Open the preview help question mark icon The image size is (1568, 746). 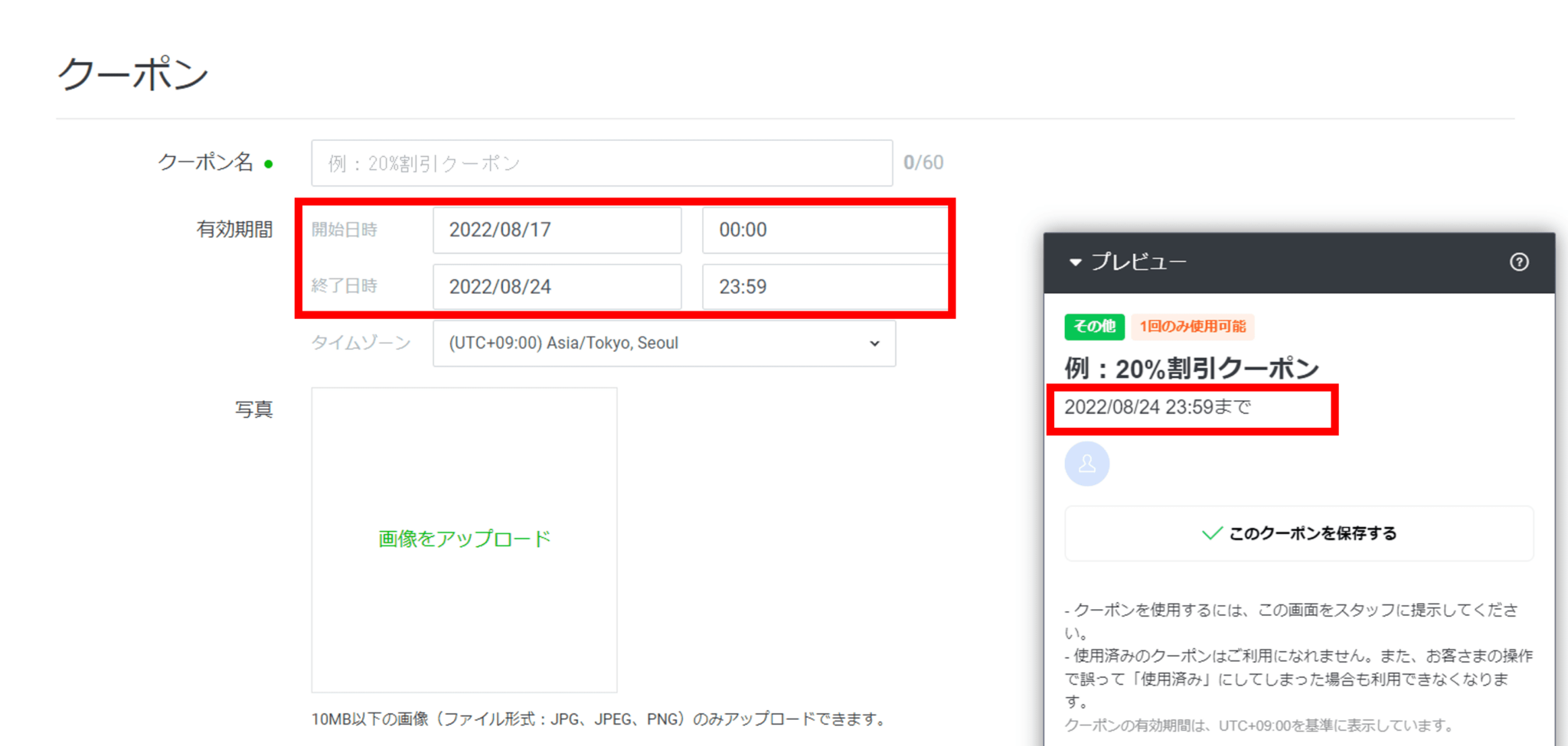pyautogui.click(x=1518, y=262)
